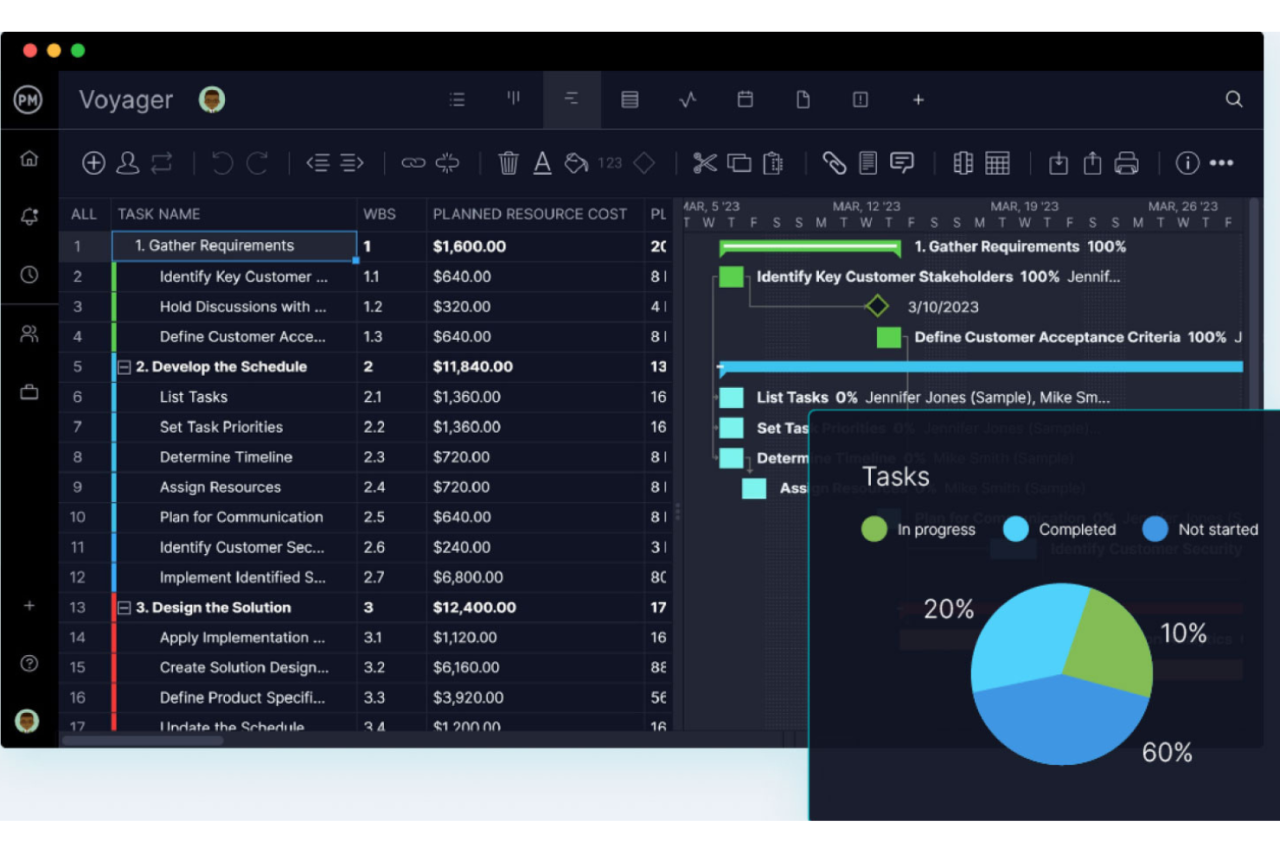Undo the last action
1280x853 pixels.
222,162
